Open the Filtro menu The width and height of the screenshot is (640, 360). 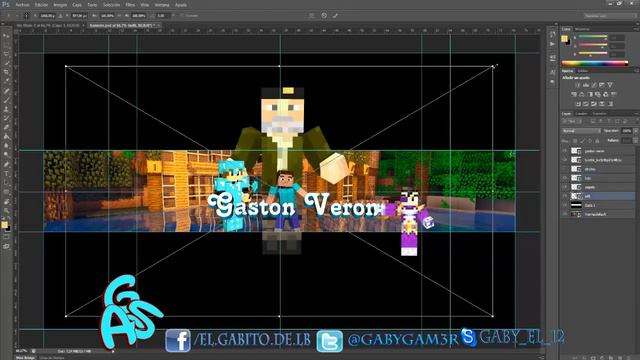click(130, 5)
